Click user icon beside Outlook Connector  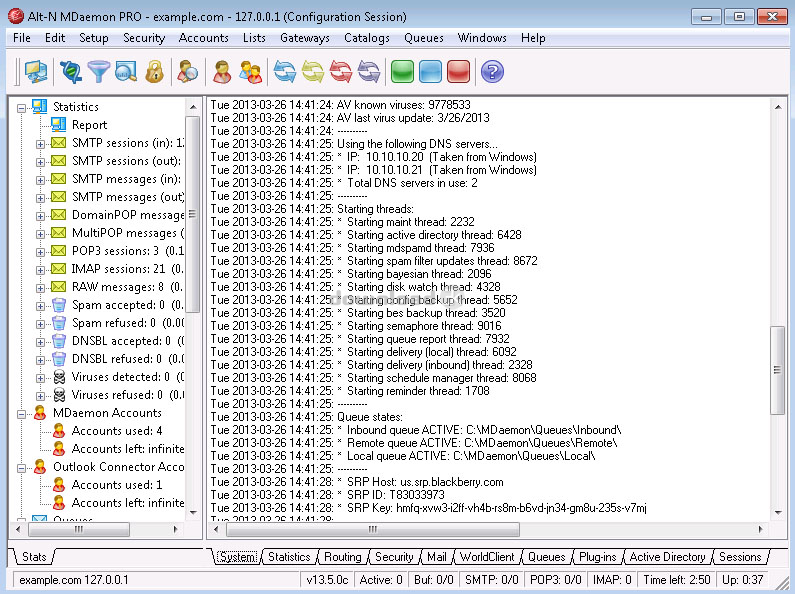pyautogui.click(x=40, y=467)
